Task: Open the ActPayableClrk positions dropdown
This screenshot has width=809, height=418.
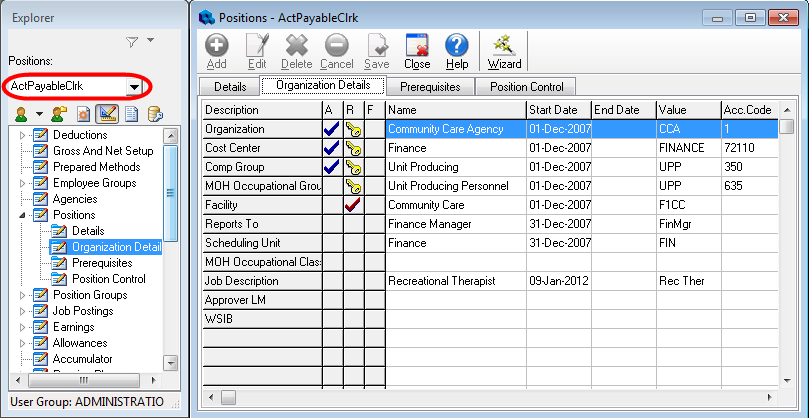Action: click(134, 87)
